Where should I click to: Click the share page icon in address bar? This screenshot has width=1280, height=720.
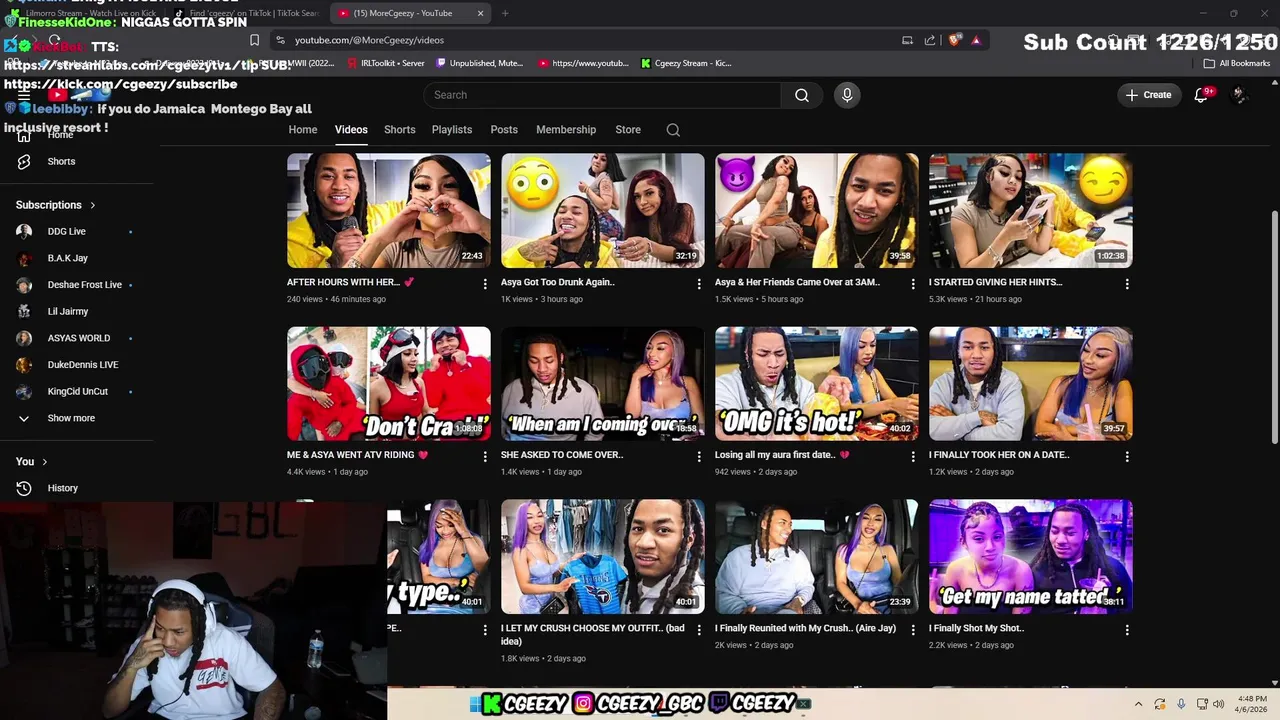(930, 40)
